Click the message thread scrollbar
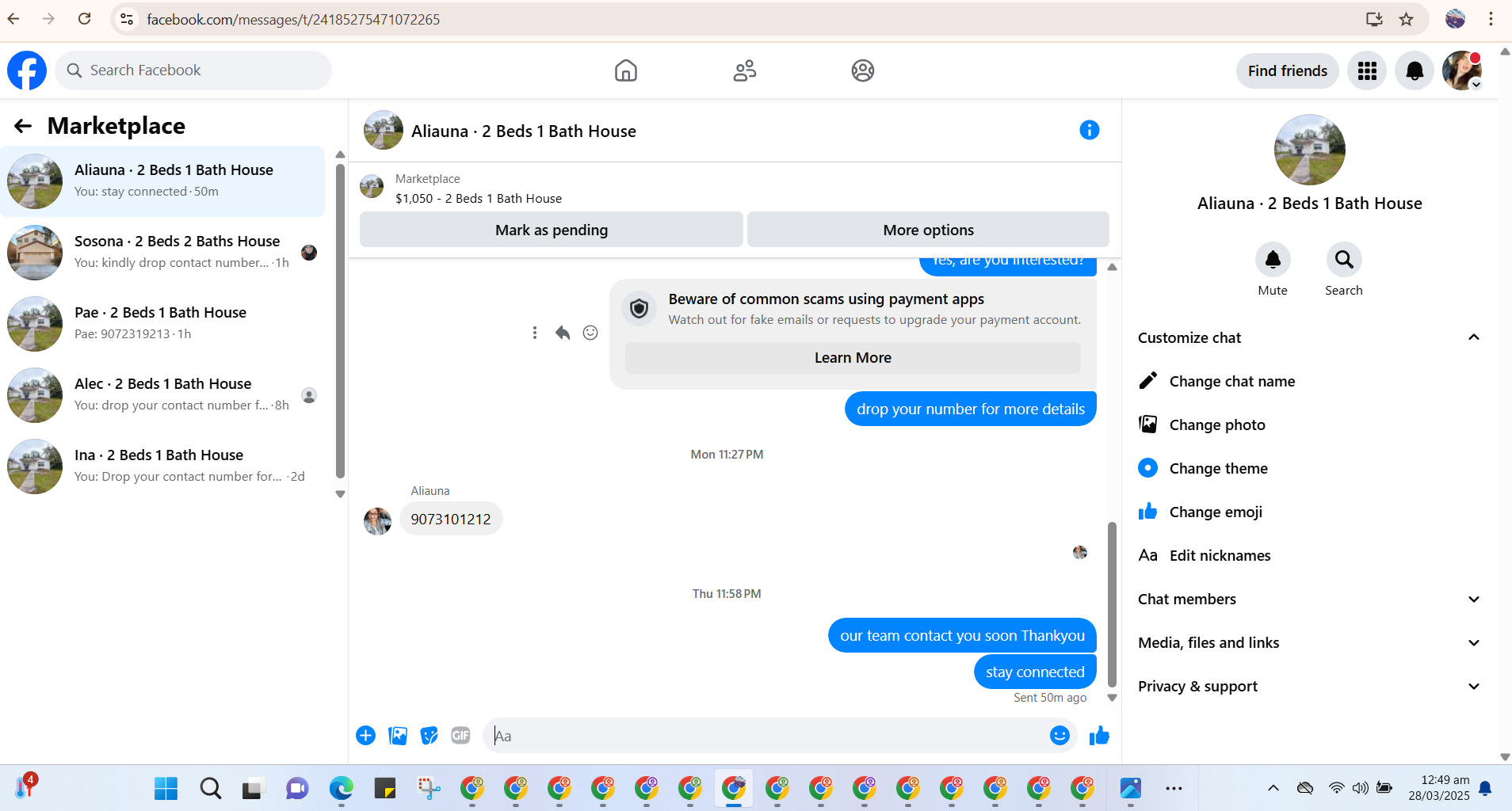This screenshot has width=1512, height=811. tap(1112, 605)
